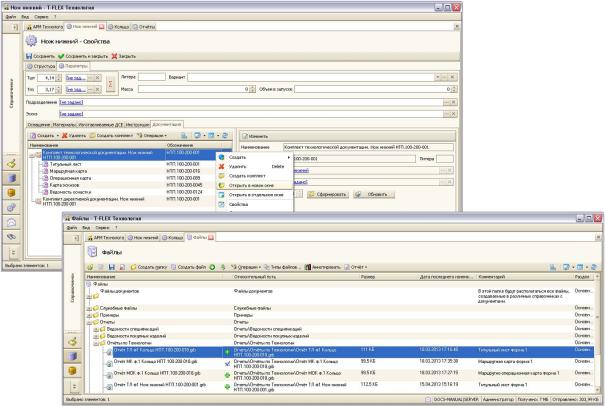Click the Сформировать button
This screenshot has width=605, height=406.
[x=328, y=195]
